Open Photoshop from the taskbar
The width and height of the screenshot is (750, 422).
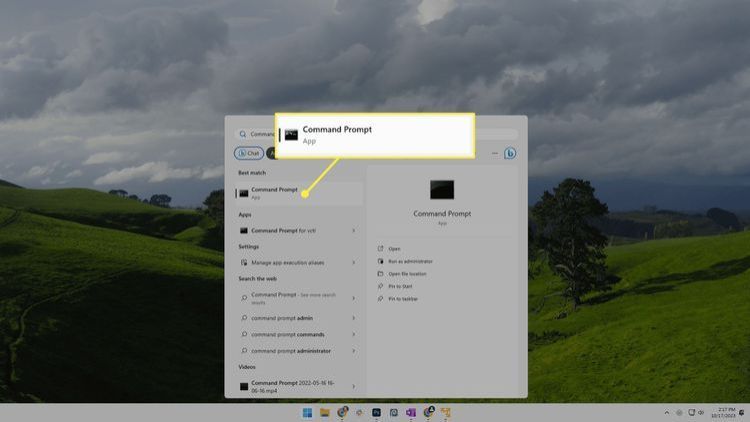tap(376, 412)
